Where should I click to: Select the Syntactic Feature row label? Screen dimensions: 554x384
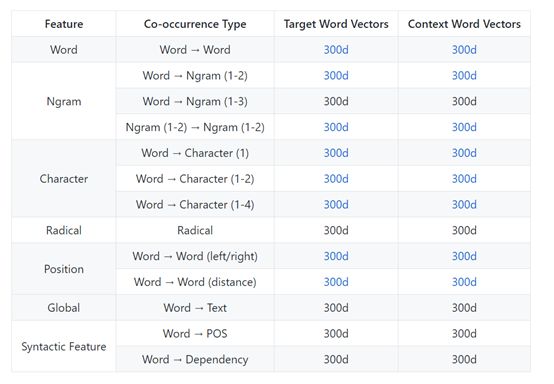64,347
